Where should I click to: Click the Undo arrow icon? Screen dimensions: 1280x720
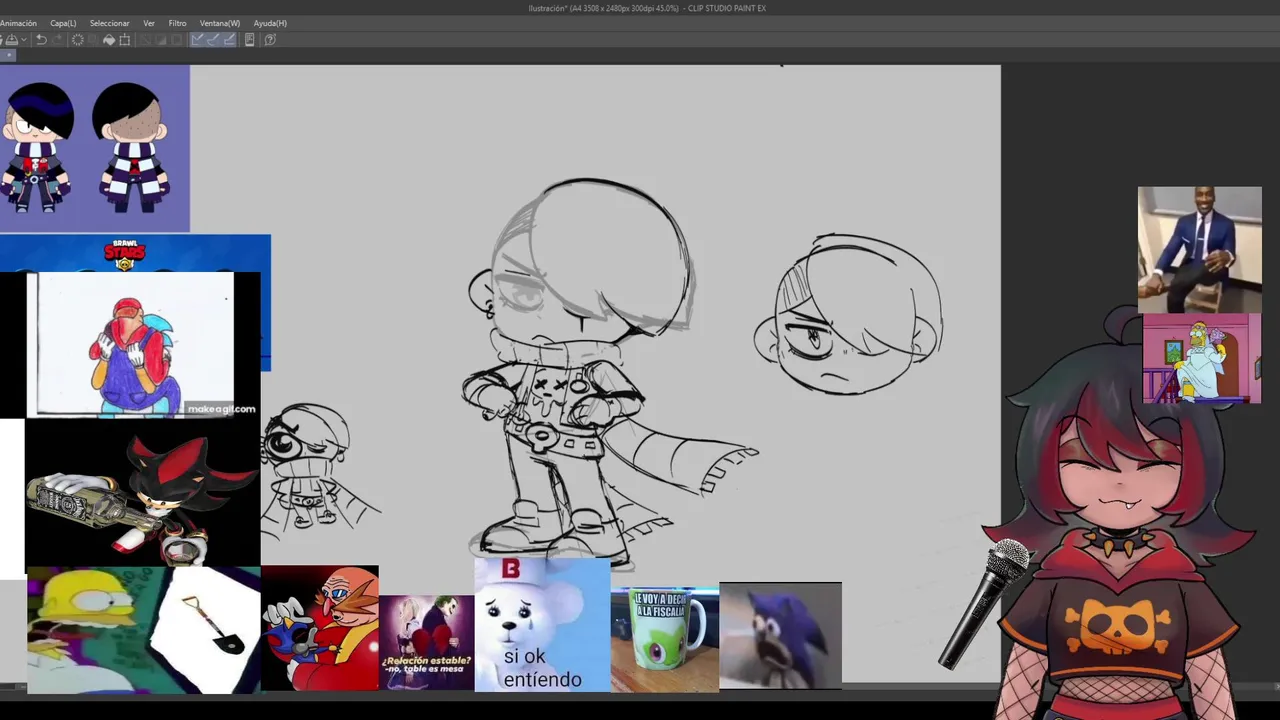point(41,40)
